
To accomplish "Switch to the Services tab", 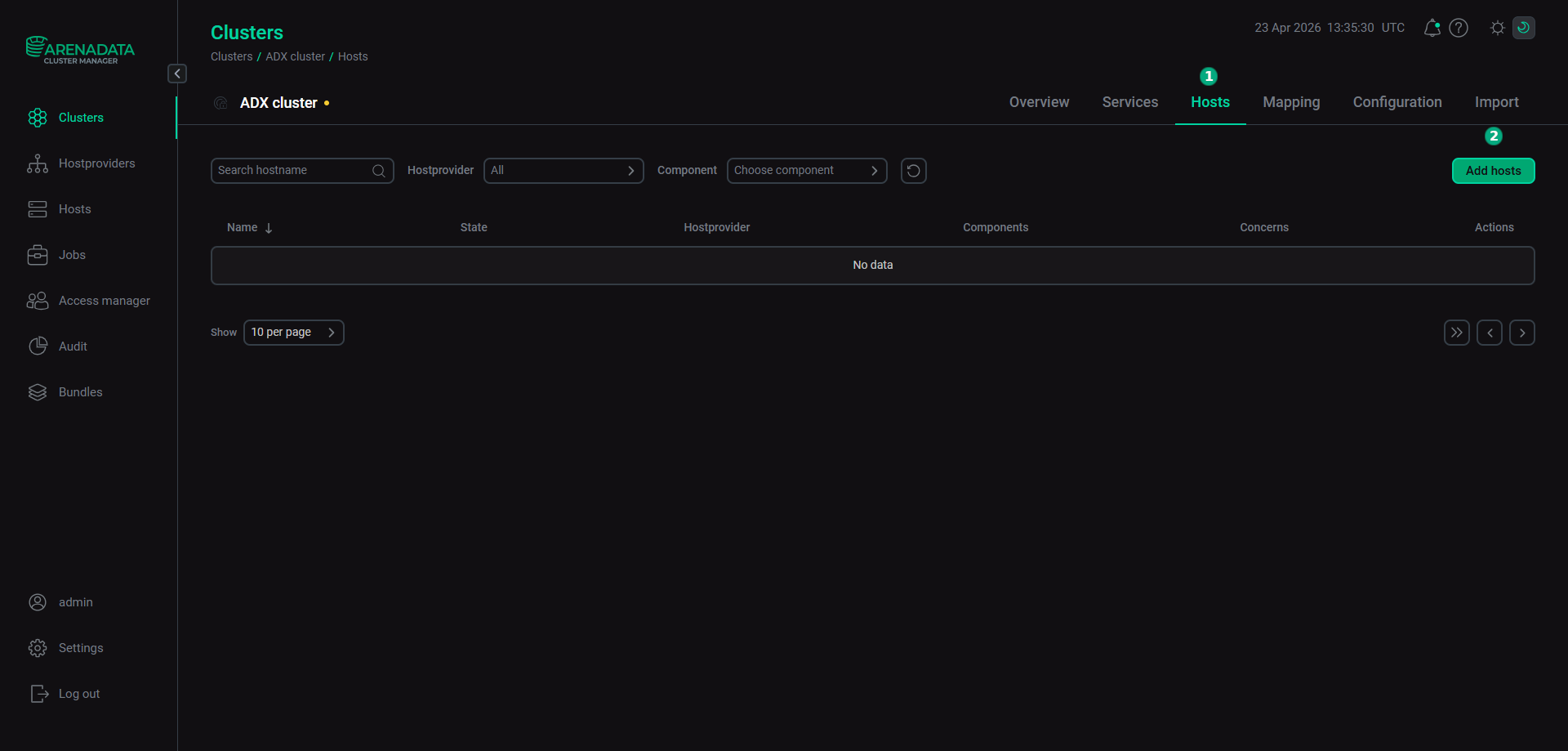I will click(x=1130, y=102).
